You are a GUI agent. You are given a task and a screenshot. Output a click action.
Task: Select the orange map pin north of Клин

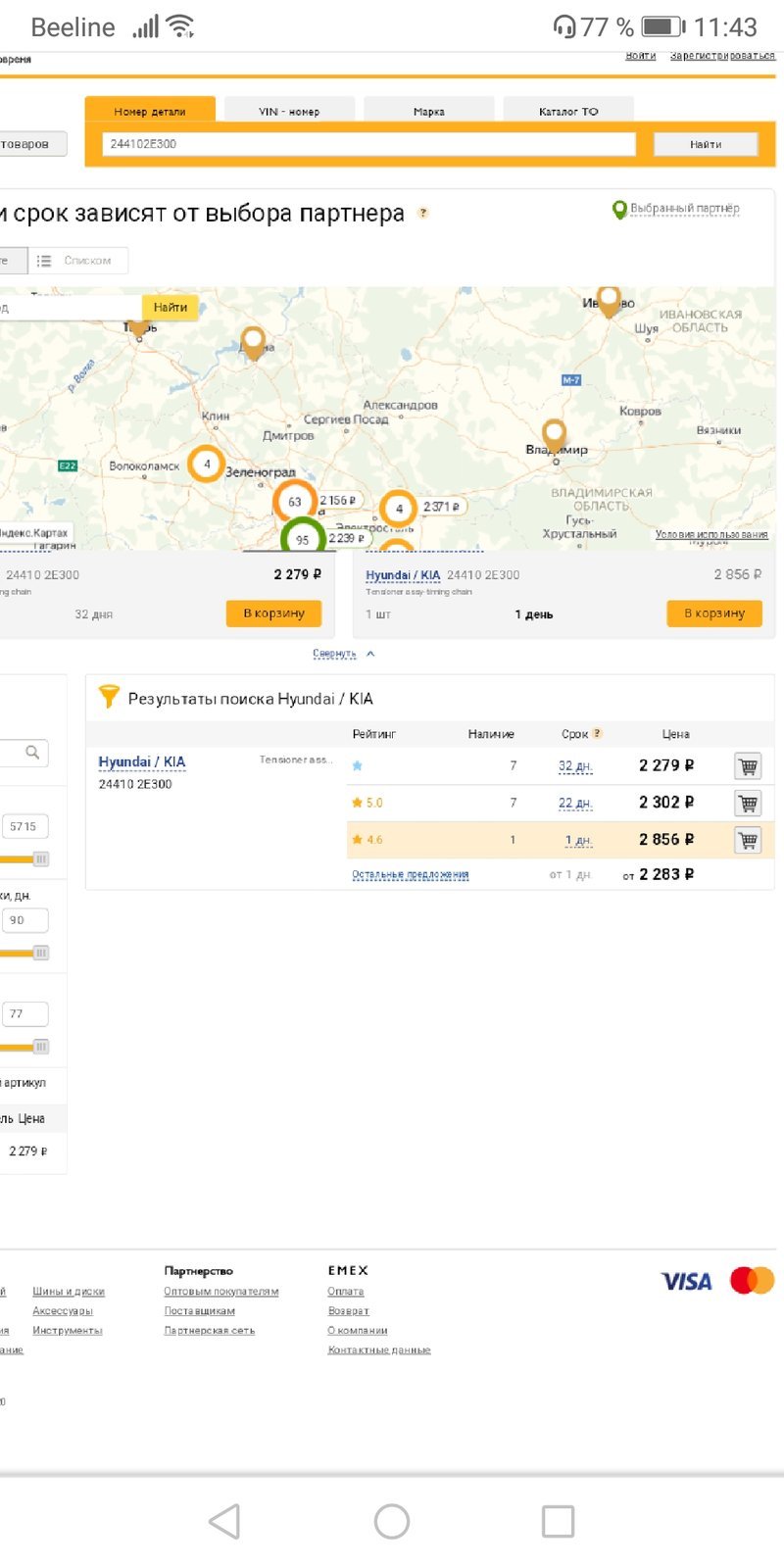254,343
